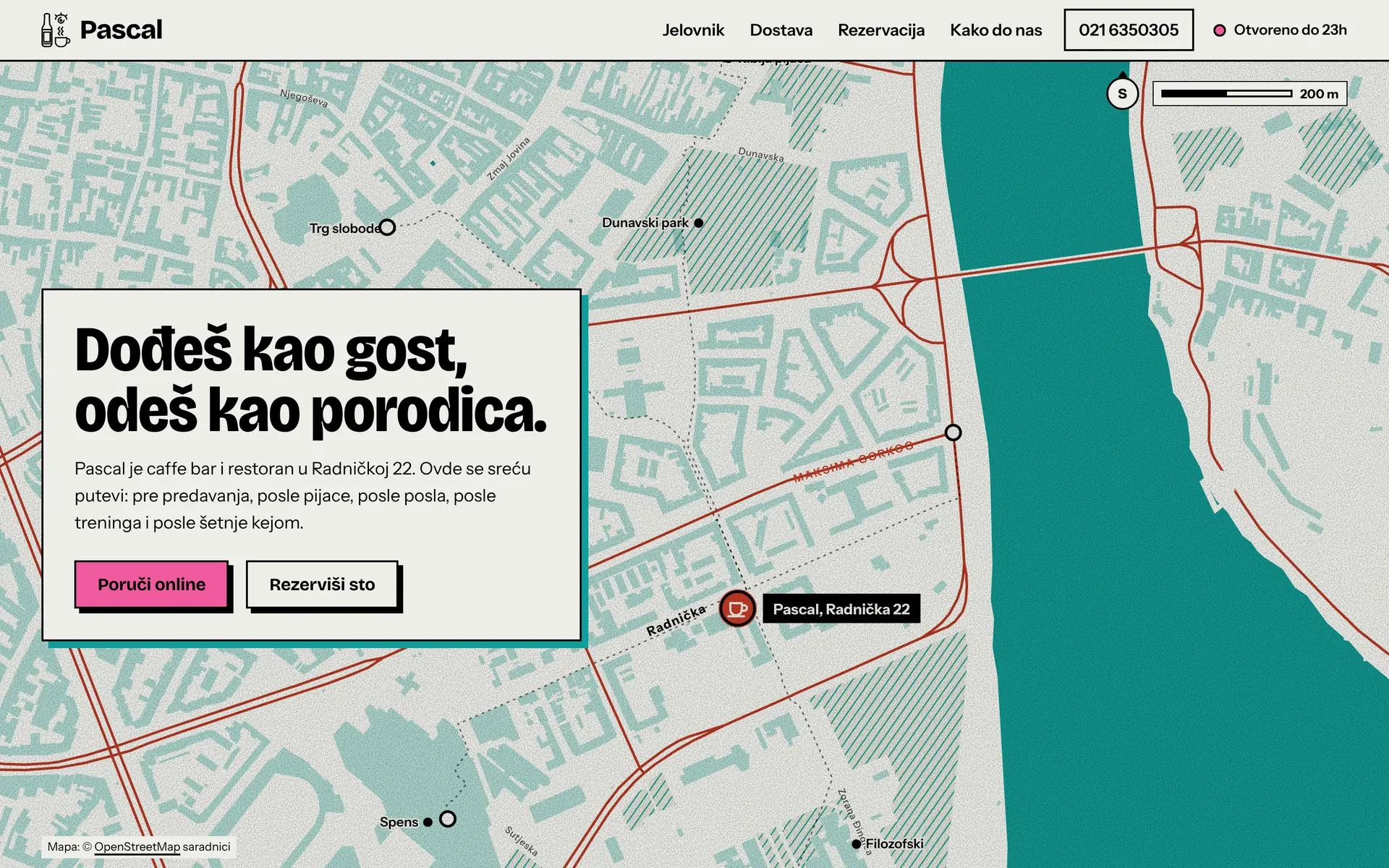The image size is (1389, 868).
Task: Click the Sutjeska street label
Action: click(x=521, y=841)
